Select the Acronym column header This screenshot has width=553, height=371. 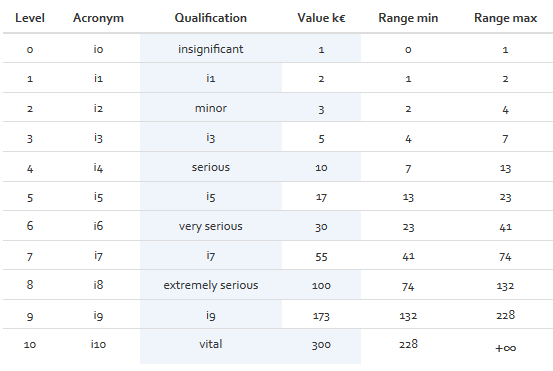(x=98, y=18)
